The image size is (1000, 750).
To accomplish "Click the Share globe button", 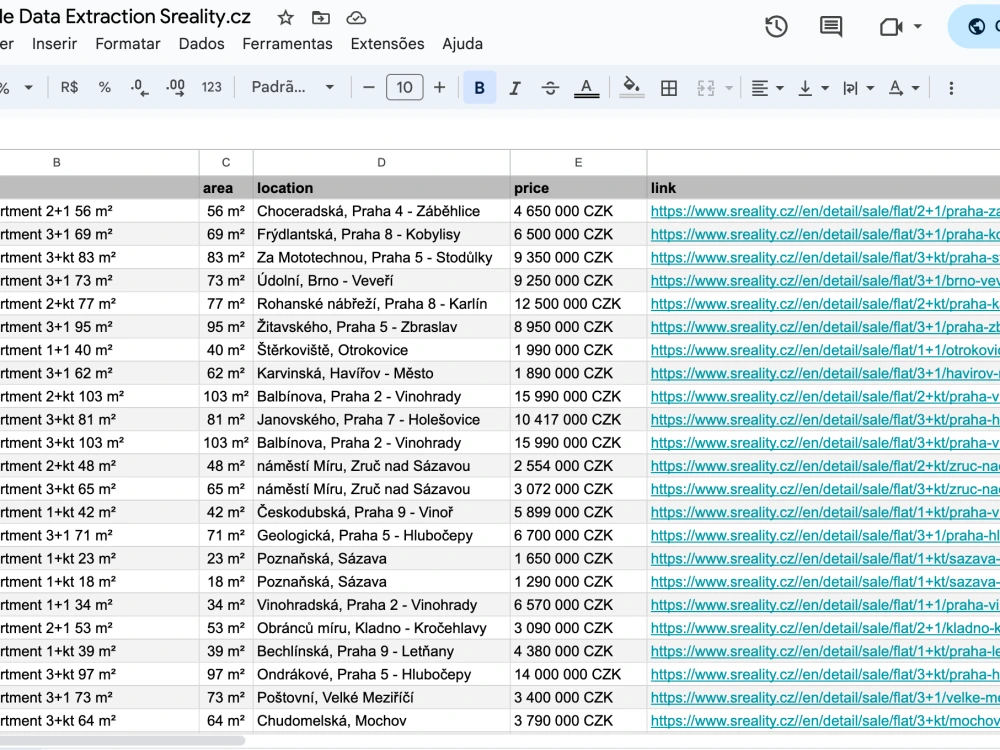I will pos(976,27).
